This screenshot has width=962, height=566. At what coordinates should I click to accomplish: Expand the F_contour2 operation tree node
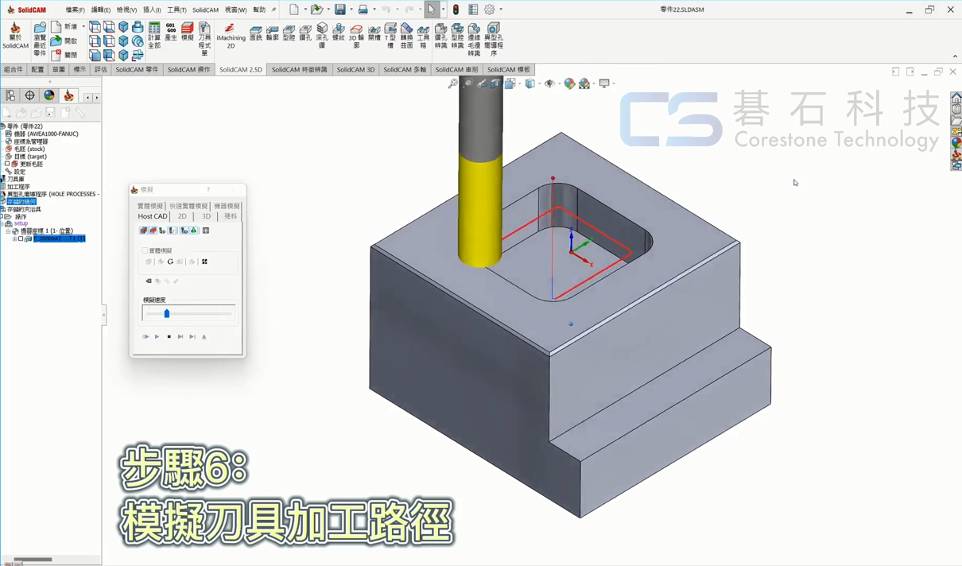click(14, 239)
